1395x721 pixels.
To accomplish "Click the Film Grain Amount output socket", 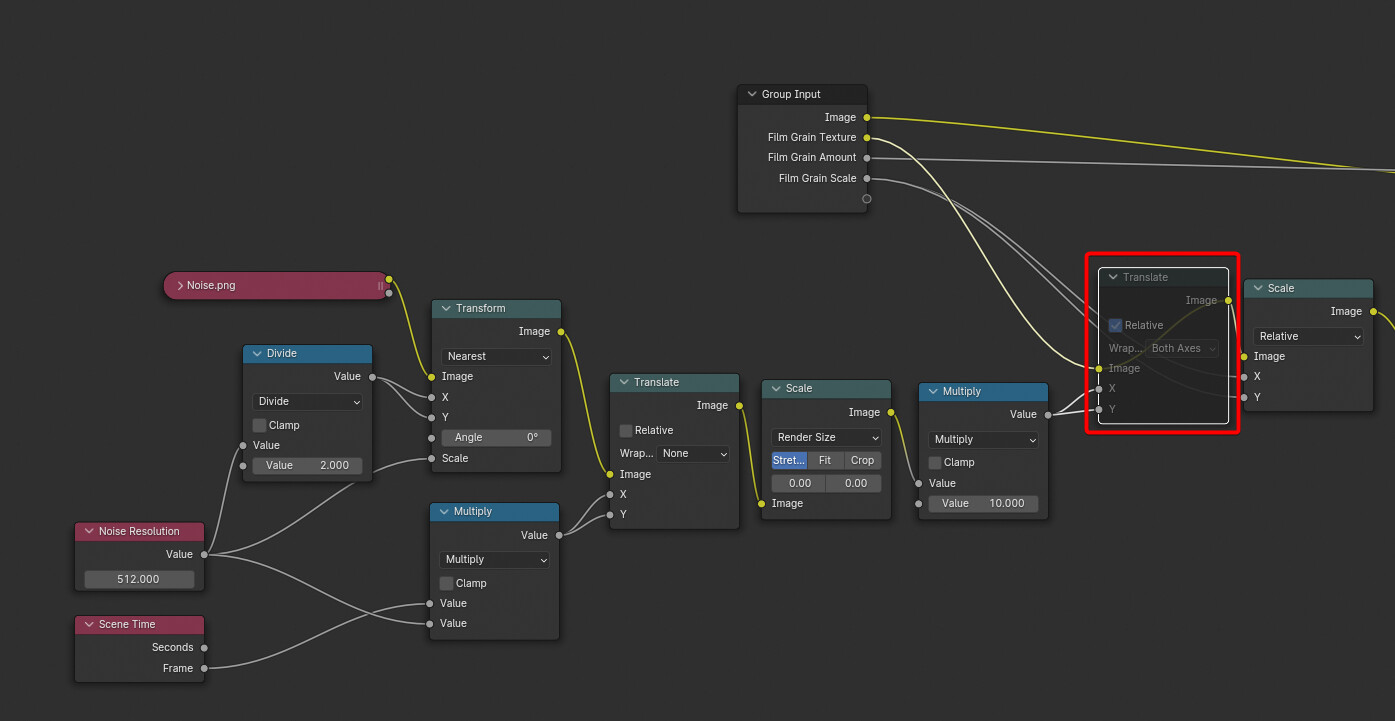I will [866, 157].
